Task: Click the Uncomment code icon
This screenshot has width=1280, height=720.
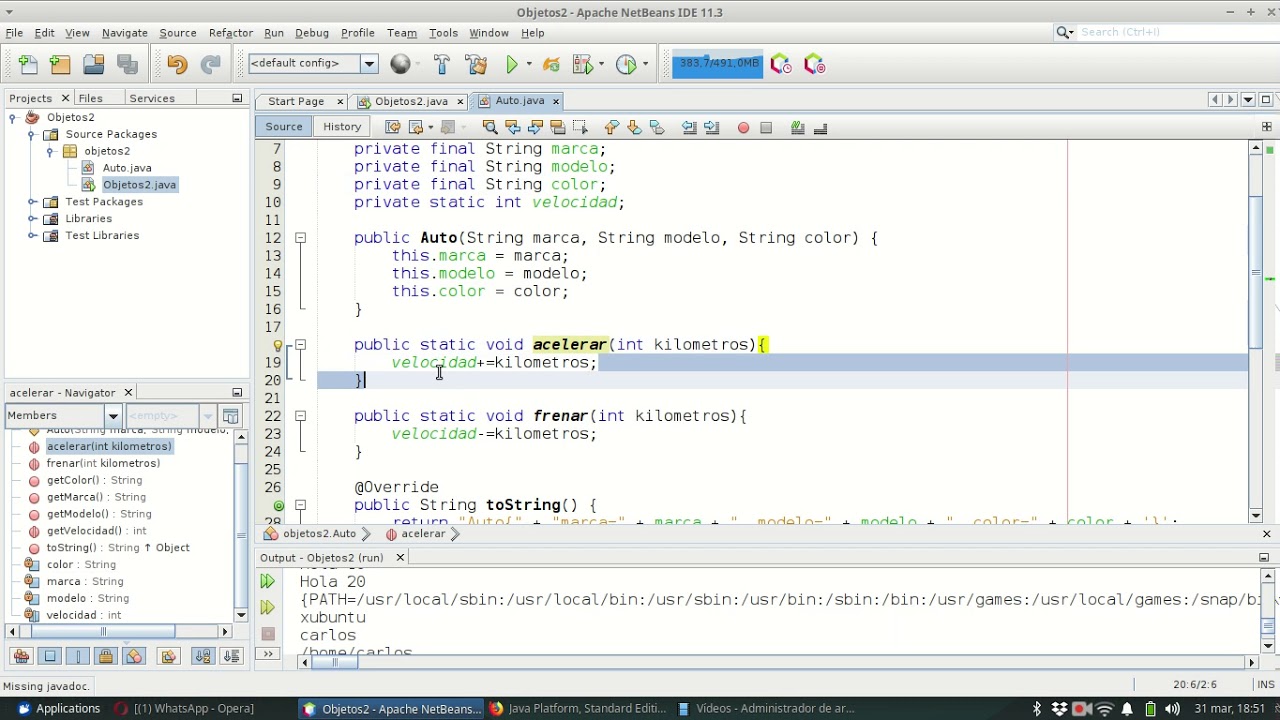Action: (x=820, y=127)
